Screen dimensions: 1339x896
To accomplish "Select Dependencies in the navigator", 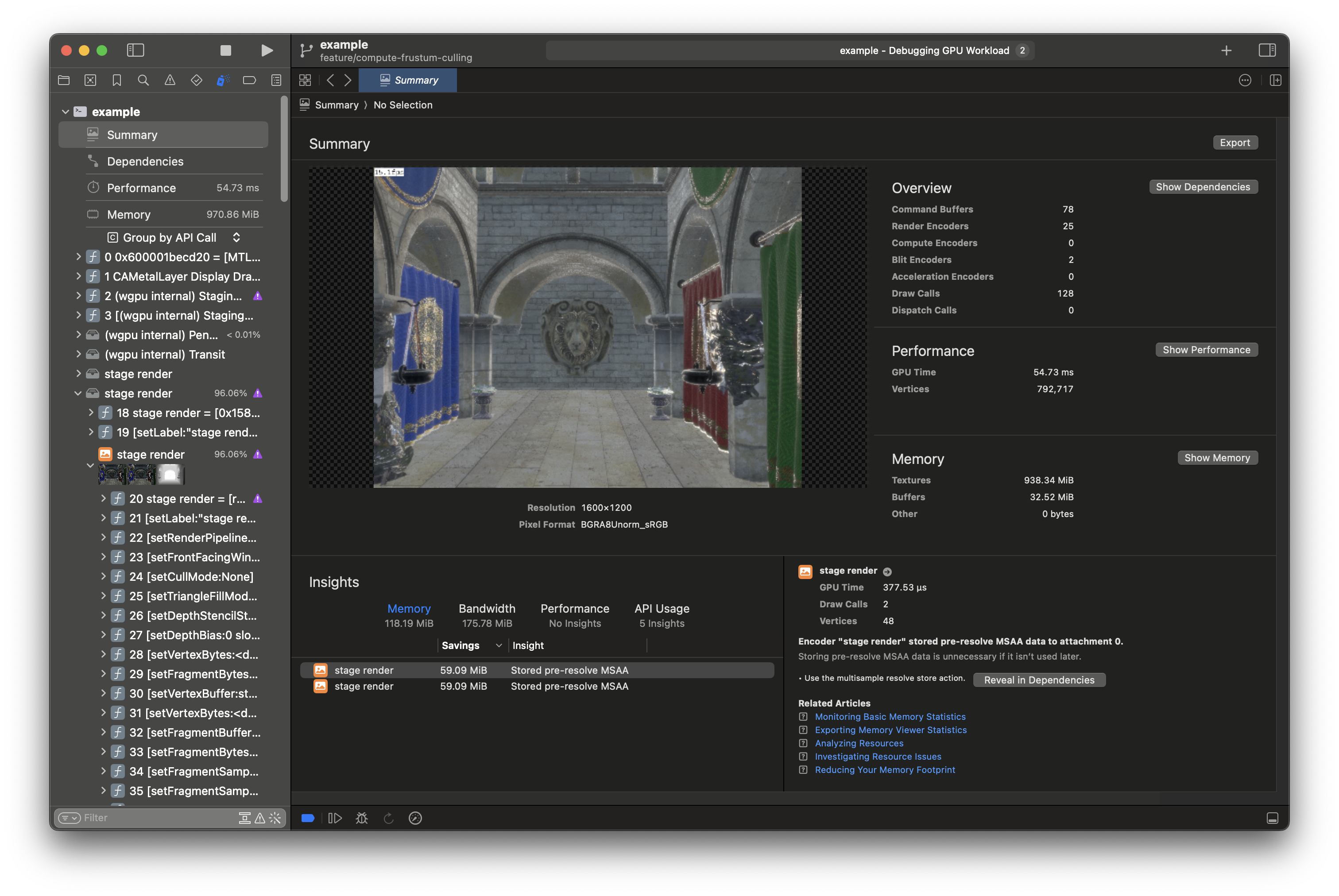I will pos(163,161).
